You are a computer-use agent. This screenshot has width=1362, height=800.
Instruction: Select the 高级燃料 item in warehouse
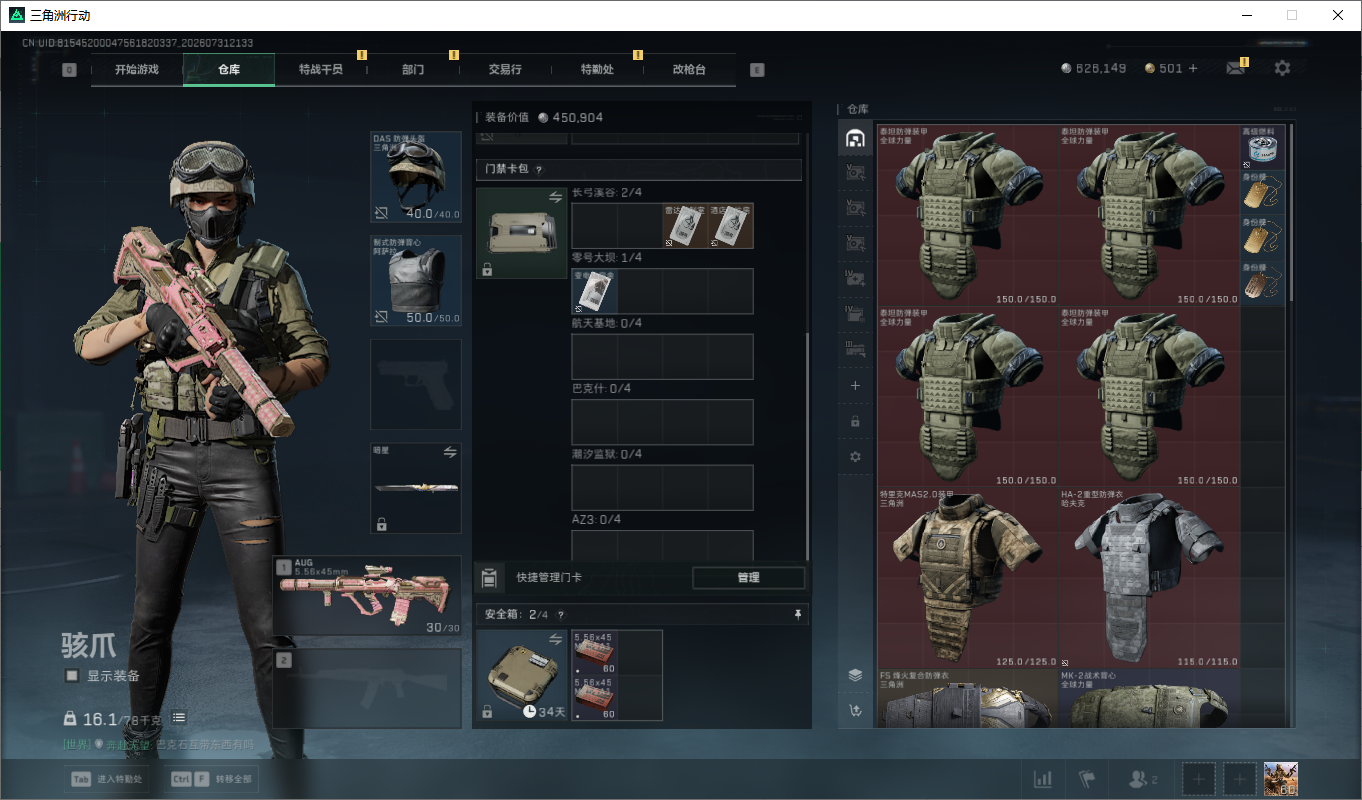pyautogui.click(x=1263, y=146)
